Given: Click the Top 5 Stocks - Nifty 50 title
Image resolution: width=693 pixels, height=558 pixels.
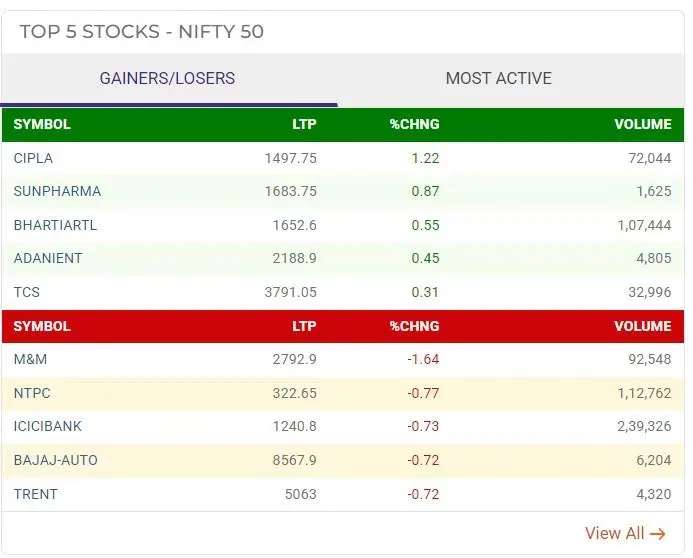Looking at the screenshot, I should click(141, 32).
